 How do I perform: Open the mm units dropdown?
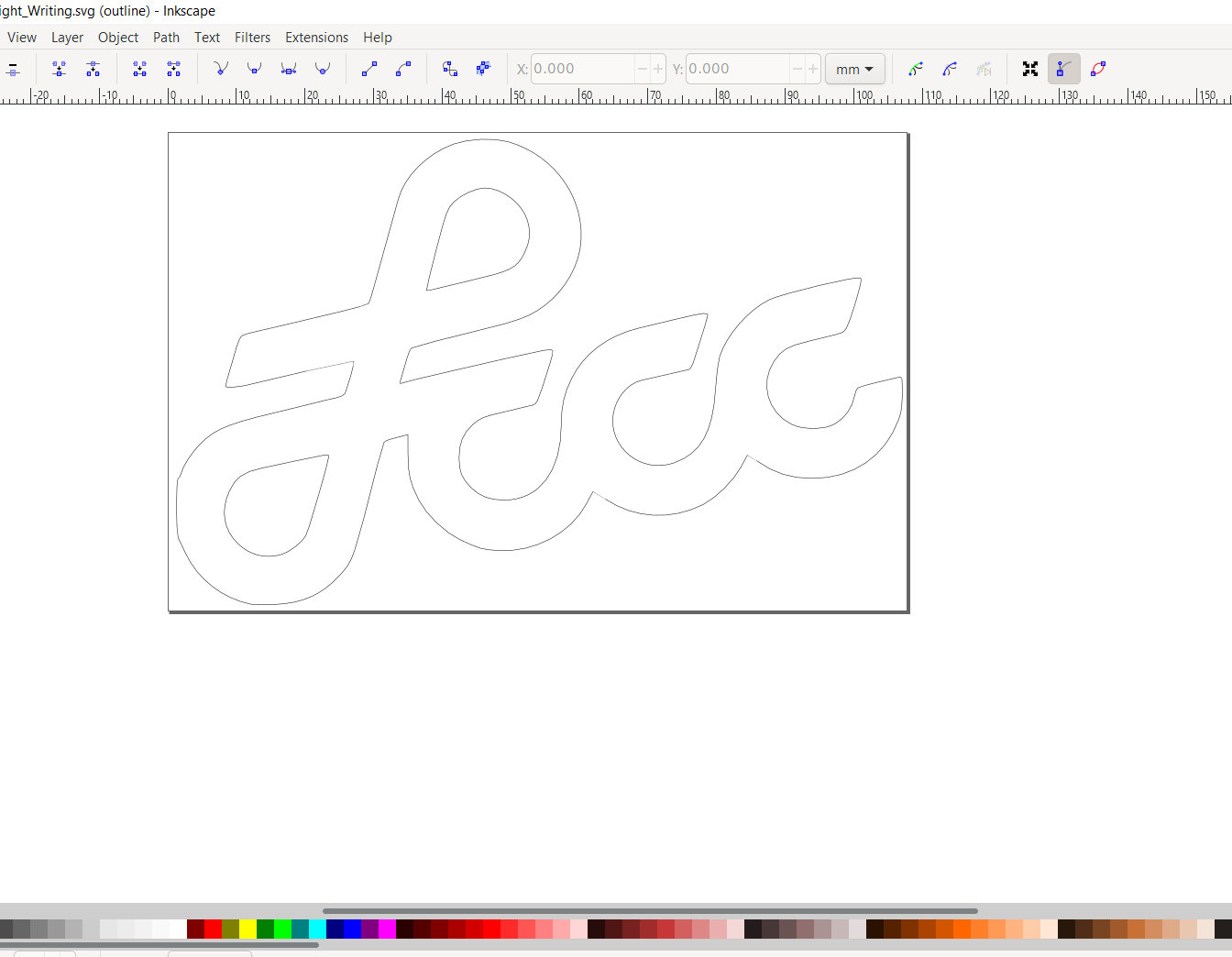click(854, 69)
